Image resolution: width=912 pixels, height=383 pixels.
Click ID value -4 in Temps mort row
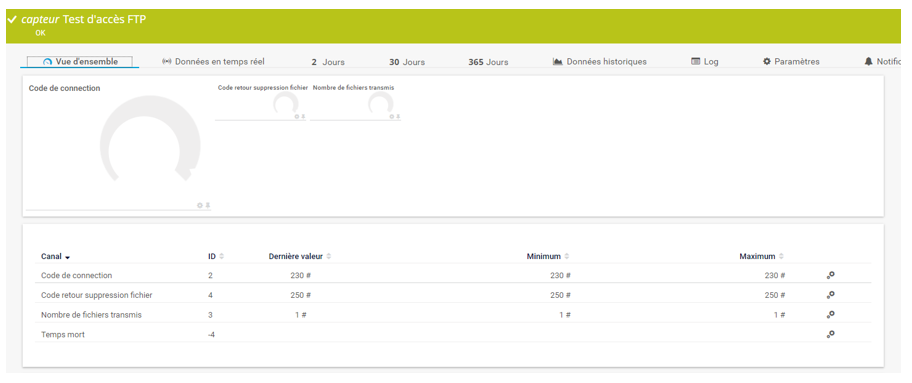[x=211, y=335]
